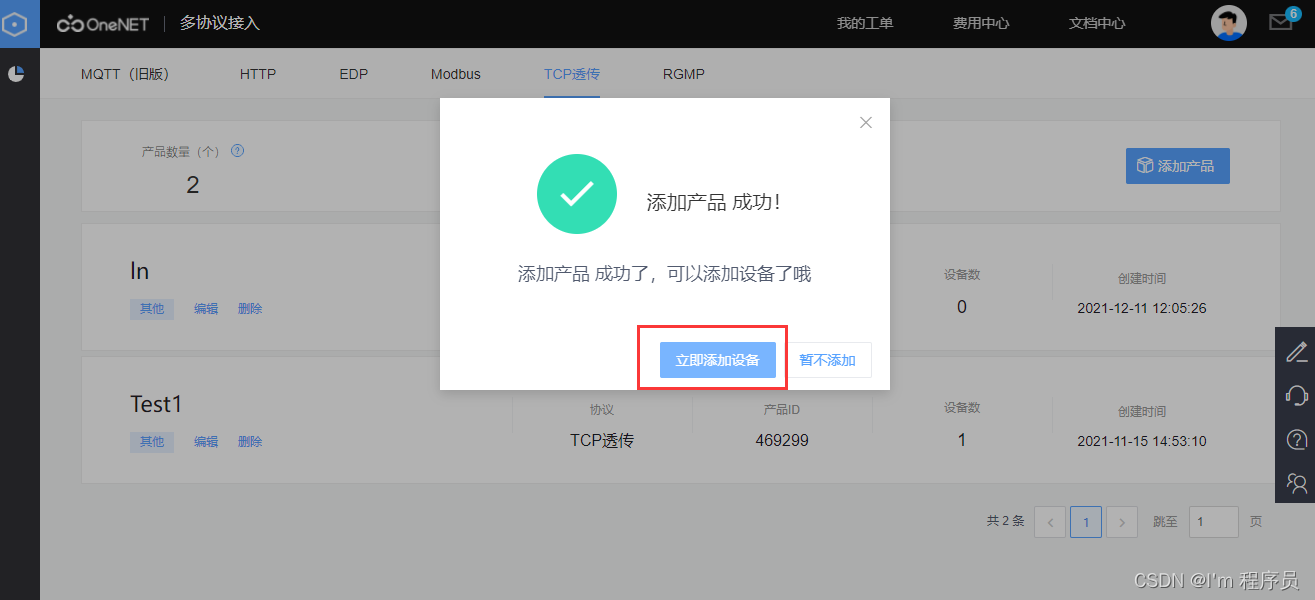Open 费用中心 from top menu
This screenshot has width=1315, height=600.
981,22
